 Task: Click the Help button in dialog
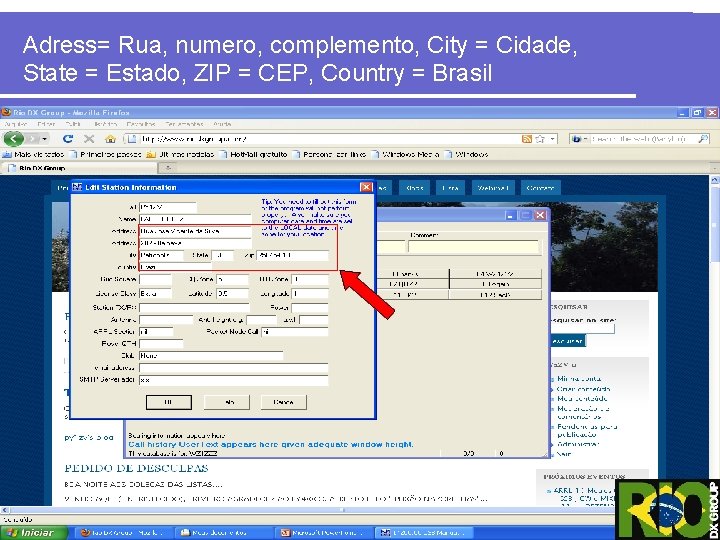coord(227,402)
